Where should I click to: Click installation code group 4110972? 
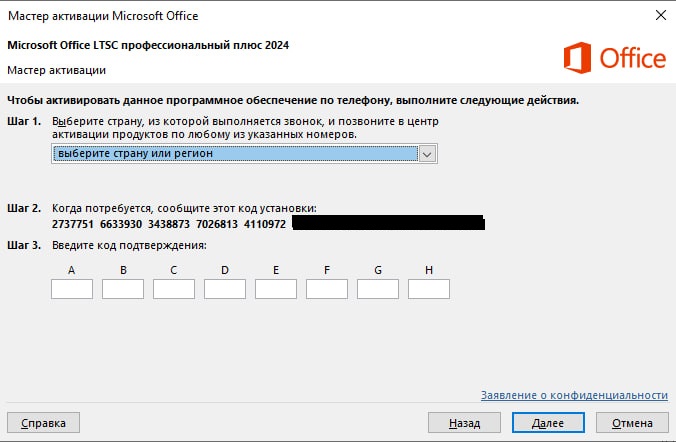click(265, 224)
